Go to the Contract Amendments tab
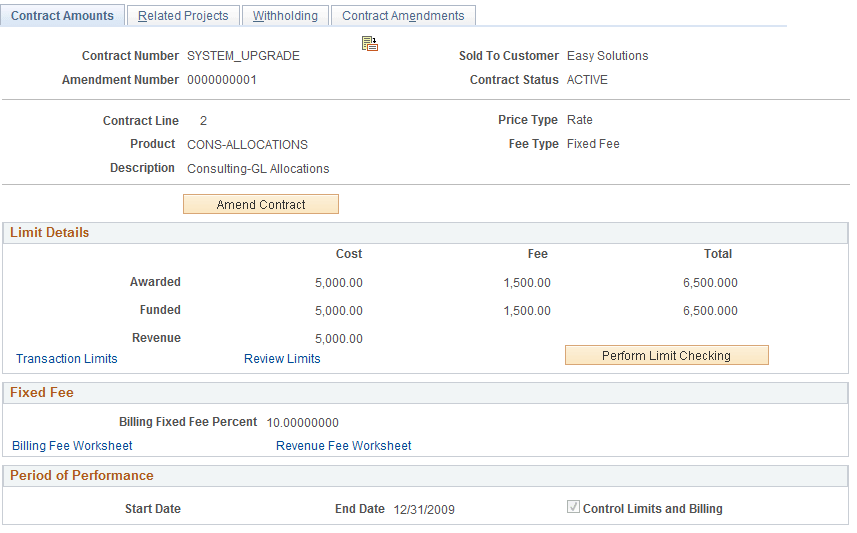The image size is (857, 533). coord(403,16)
